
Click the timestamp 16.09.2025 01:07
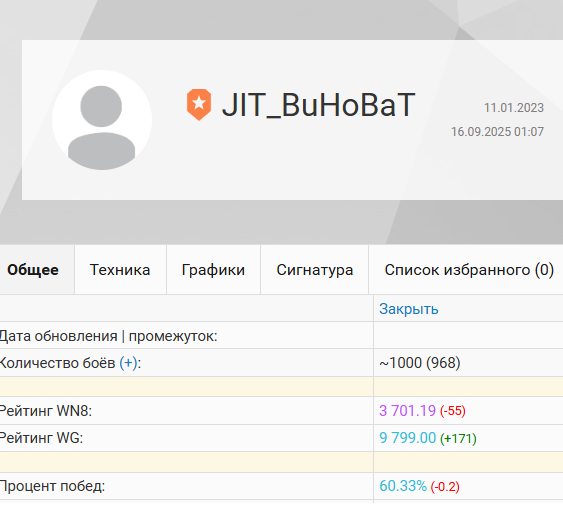point(497,132)
